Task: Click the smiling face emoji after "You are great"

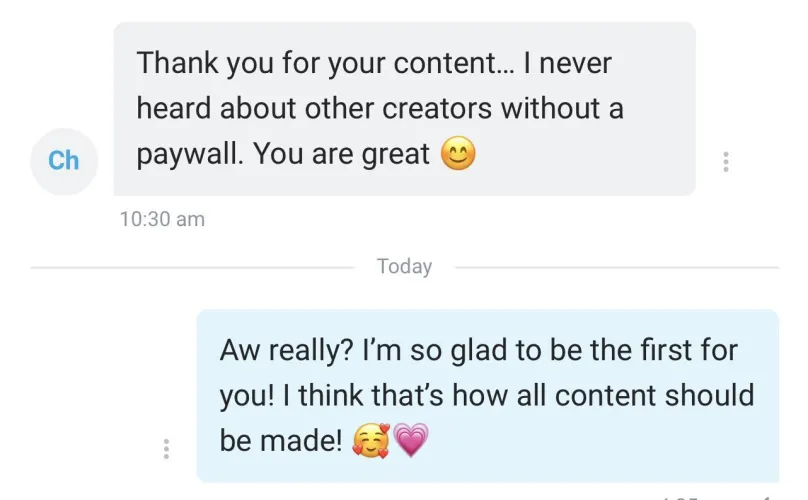Action: pos(458,154)
